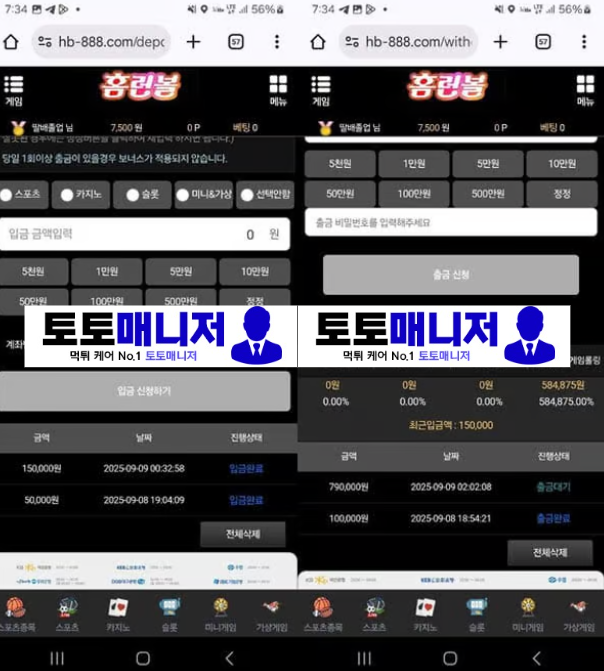Tap the browser home icon on the deposit page

click(11, 42)
